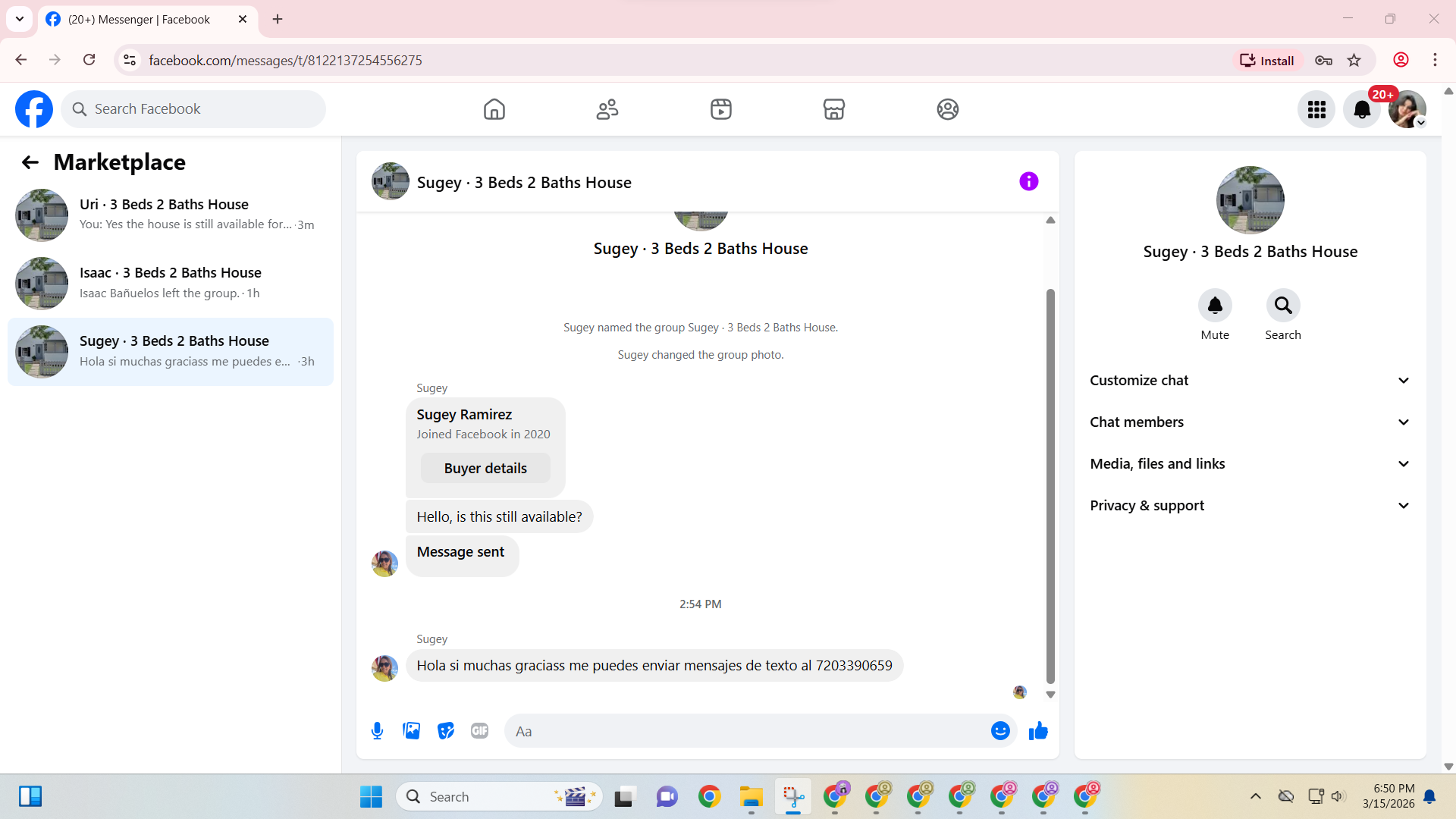
Task: Open the Windows Start menu
Action: tap(371, 796)
